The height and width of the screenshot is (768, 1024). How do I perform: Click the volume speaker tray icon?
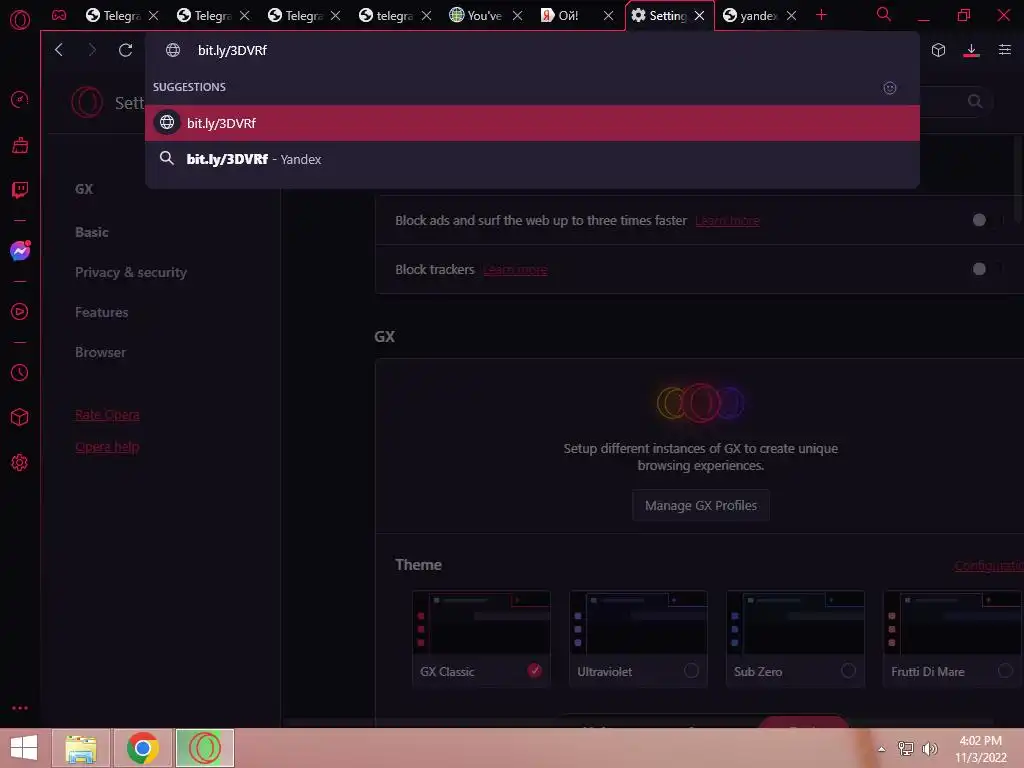coord(929,748)
